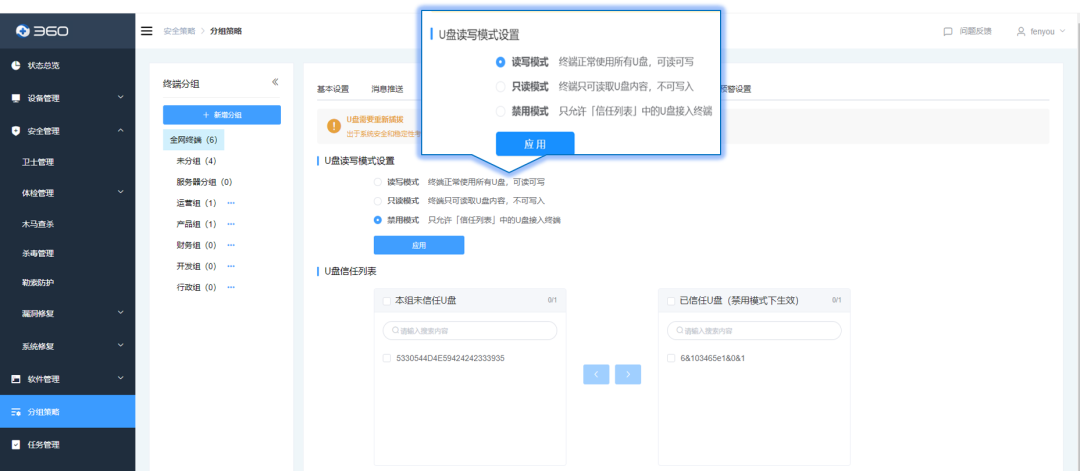Viewport: 1080px width, 471px height.
Task: Select 读写模式 radio on the main page
Action: click(377, 182)
